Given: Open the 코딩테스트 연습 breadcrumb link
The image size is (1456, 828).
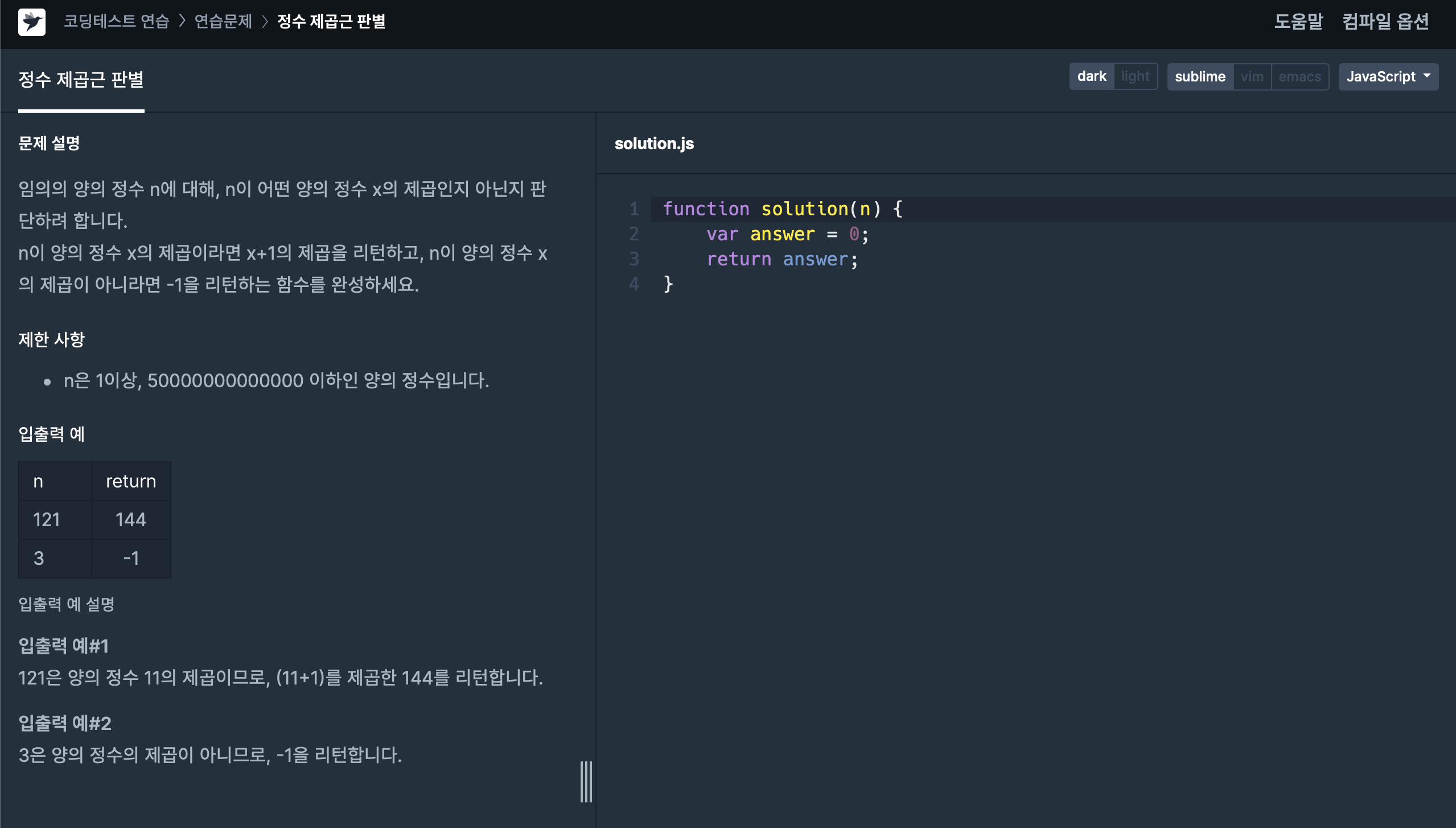Looking at the screenshot, I should 116,22.
